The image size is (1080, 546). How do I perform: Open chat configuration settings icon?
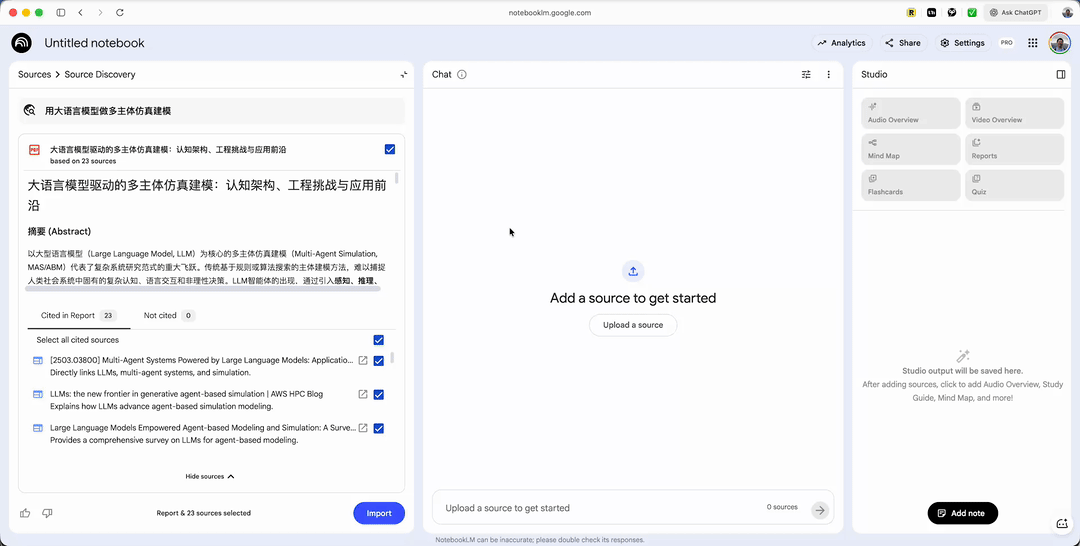806,74
